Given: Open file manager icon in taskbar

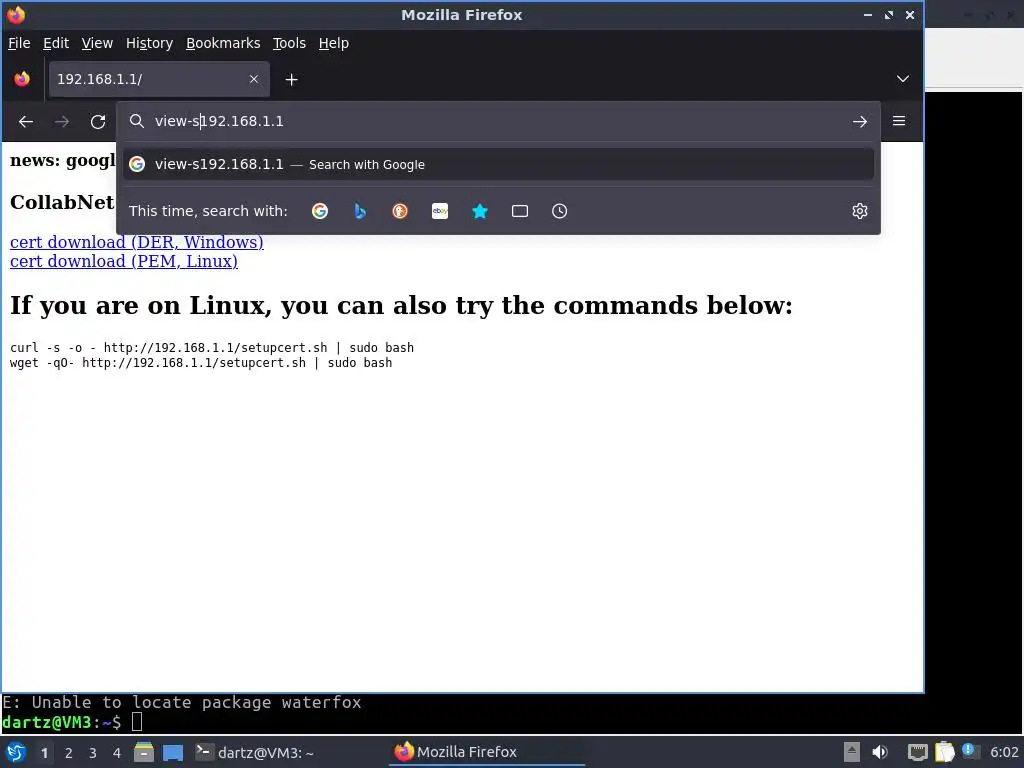Looking at the screenshot, I should [x=144, y=752].
